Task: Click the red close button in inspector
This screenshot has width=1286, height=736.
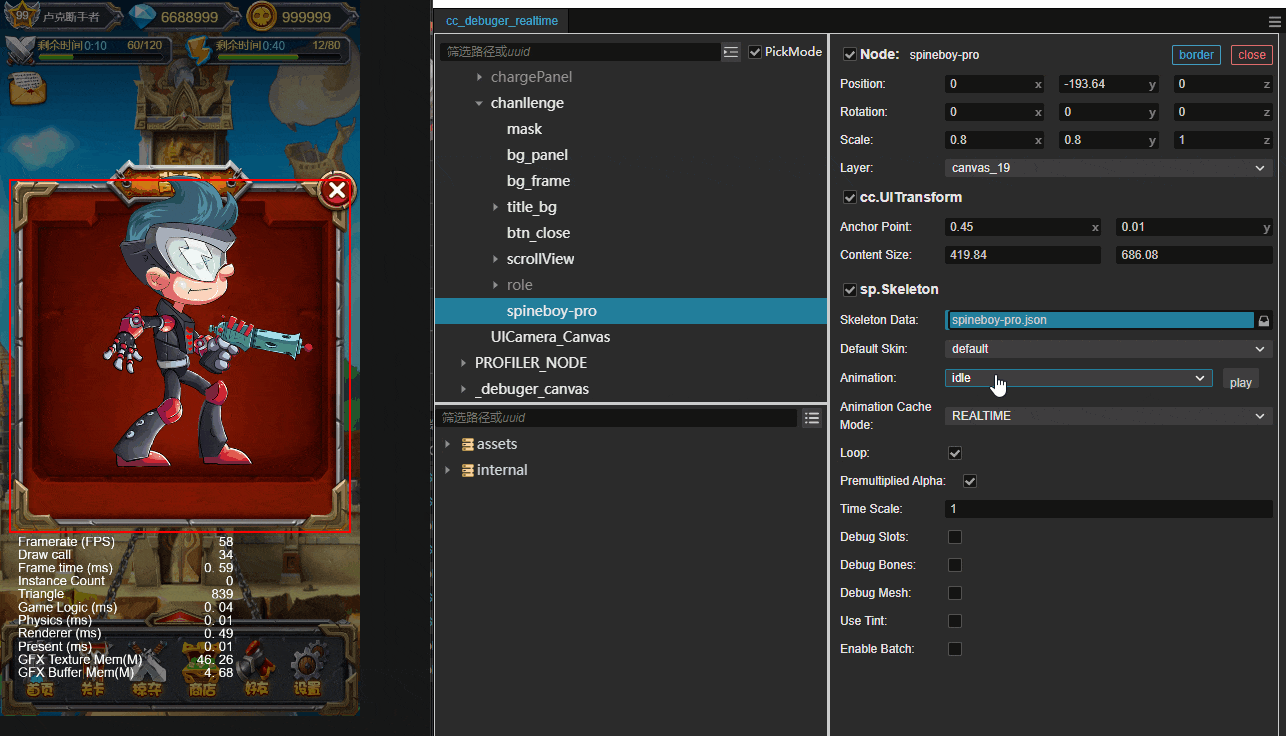Action: pyautogui.click(x=1252, y=55)
